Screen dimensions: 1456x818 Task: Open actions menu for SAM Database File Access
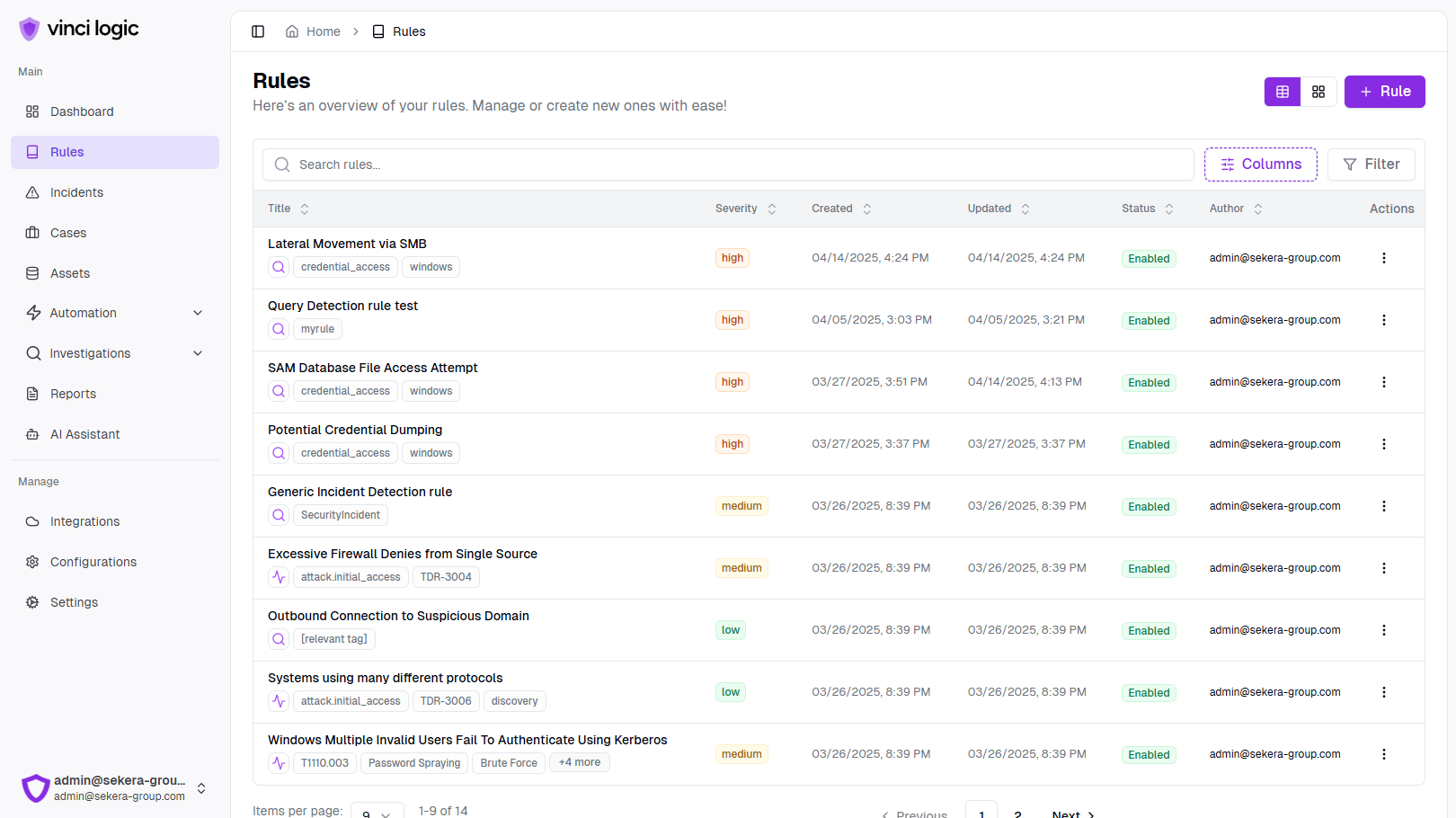coord(1383,381)
